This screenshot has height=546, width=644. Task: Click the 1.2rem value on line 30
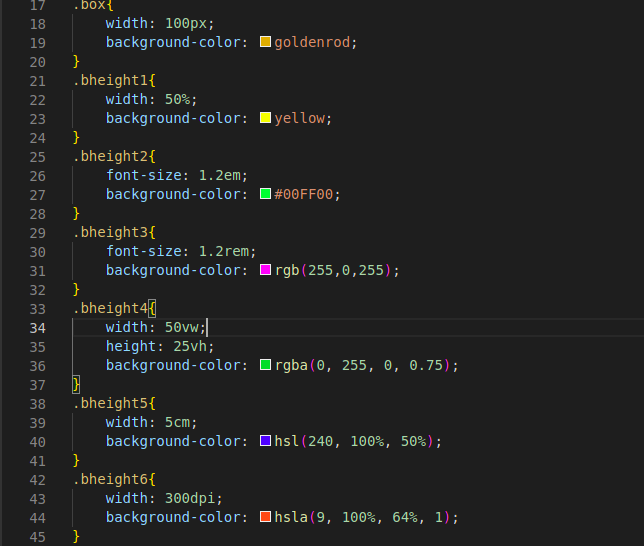pyautogui.click(x=224, y=251)
